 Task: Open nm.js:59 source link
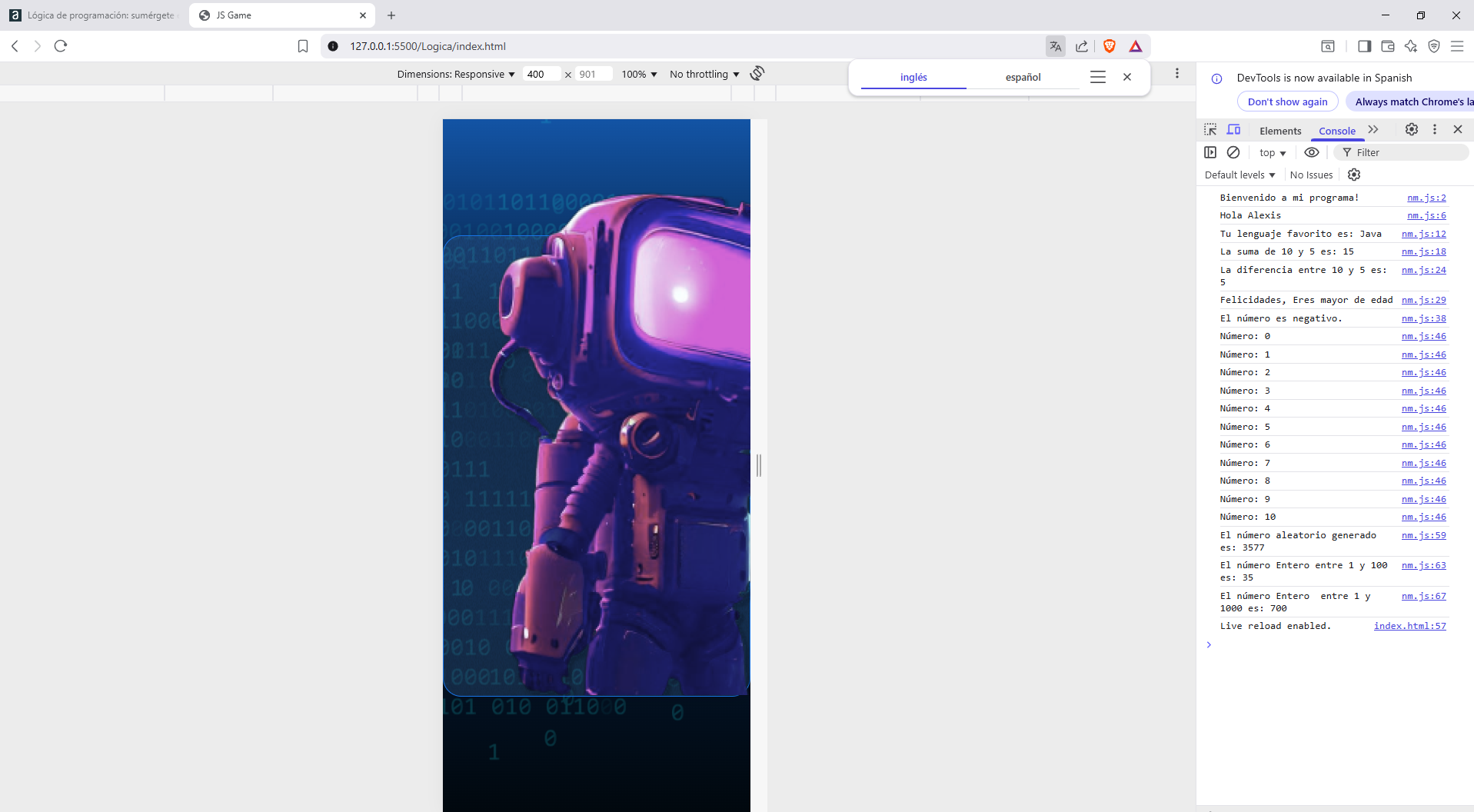pyautogui.click(x=1423, y=535)
